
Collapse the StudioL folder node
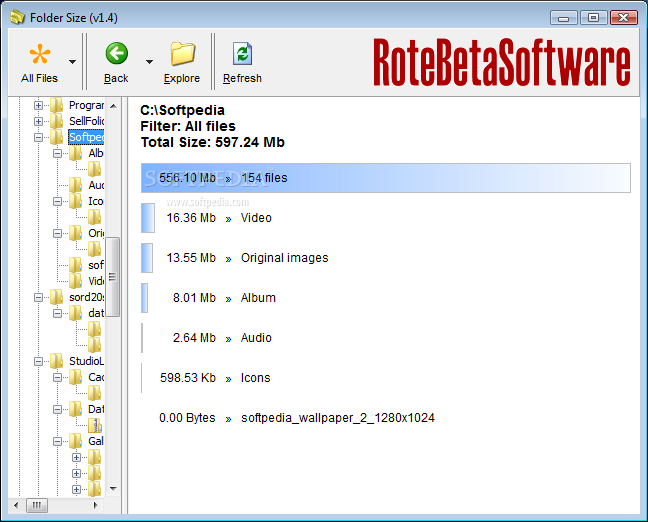pyautogui.click(x=38, y=361)
